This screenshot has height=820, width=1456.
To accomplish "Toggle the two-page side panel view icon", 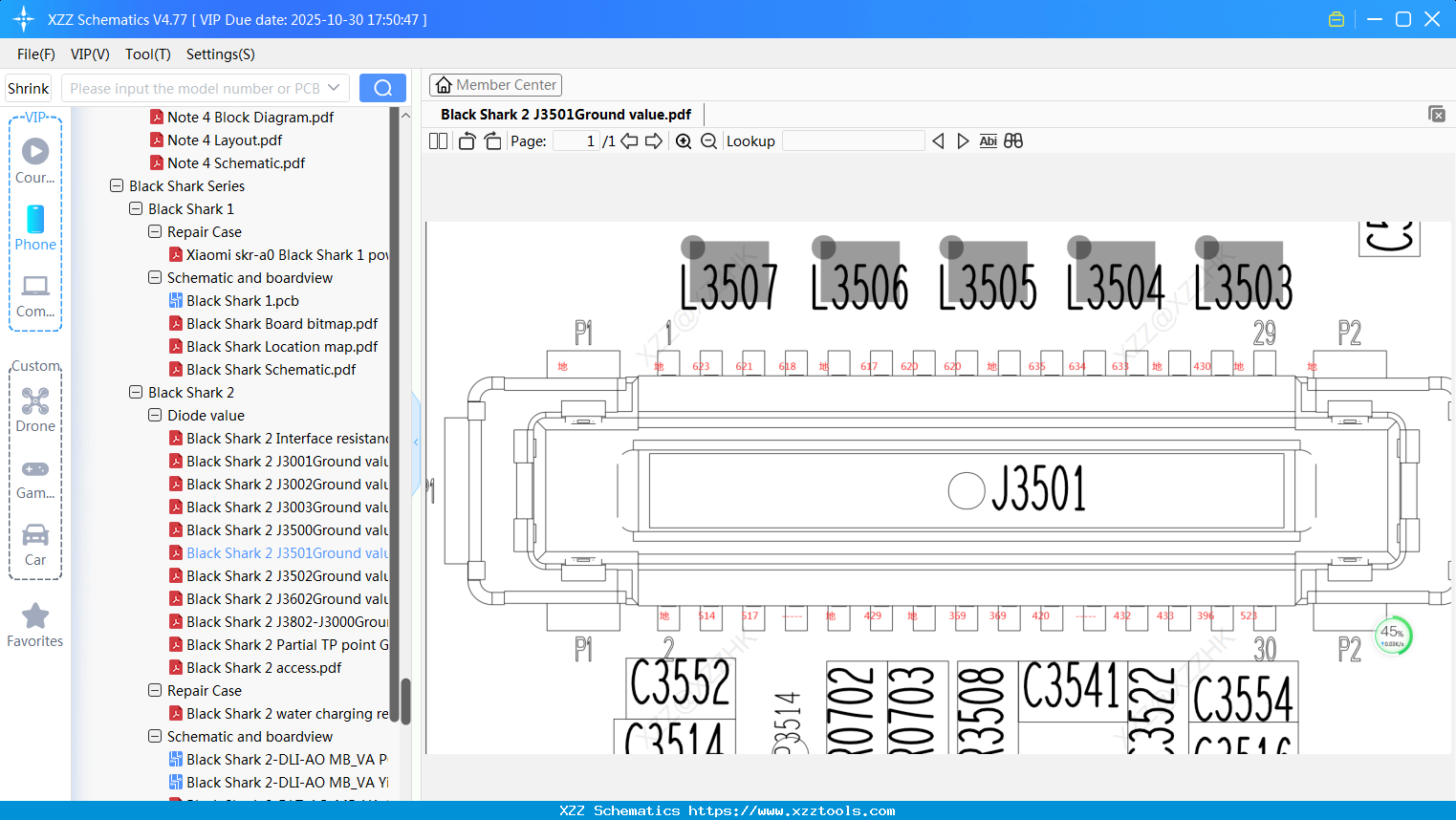I will 439,141.
